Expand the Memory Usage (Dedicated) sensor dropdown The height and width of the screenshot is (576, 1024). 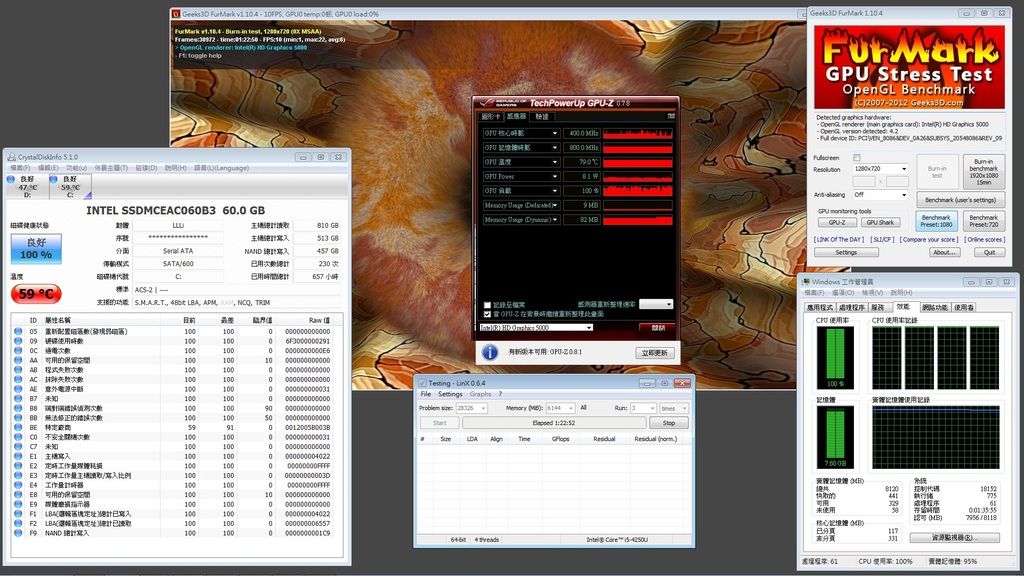click(x=555, y=205)
